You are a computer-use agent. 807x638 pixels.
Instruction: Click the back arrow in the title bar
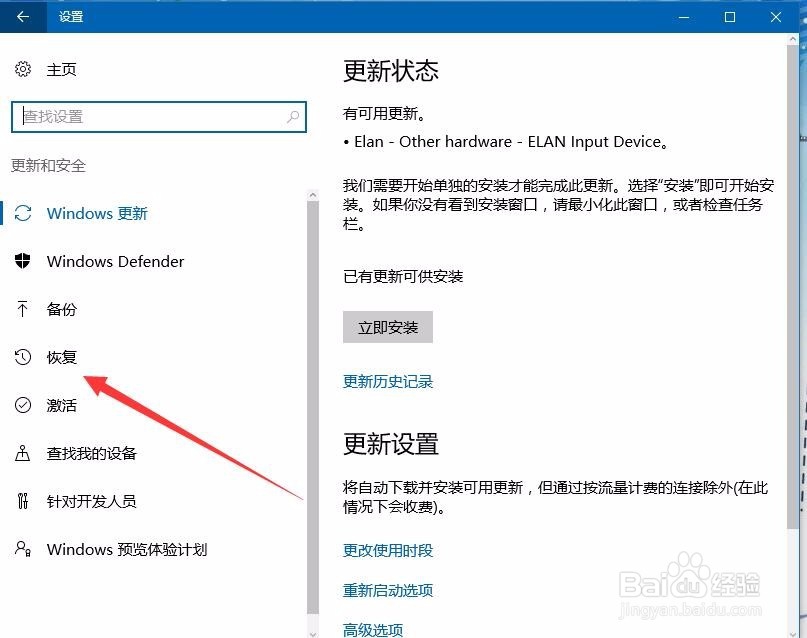[x=22, y=17]
